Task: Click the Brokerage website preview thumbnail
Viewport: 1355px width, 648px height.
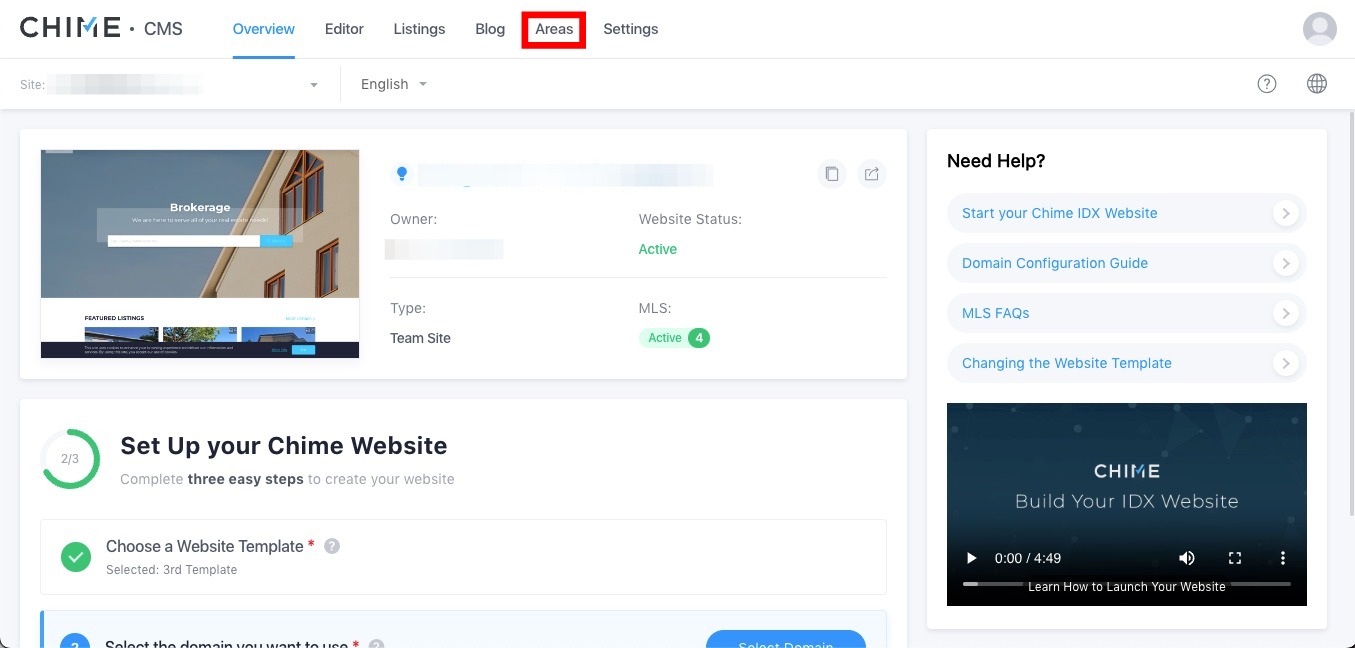Action: pyautogui.click(x=200, y=254)
